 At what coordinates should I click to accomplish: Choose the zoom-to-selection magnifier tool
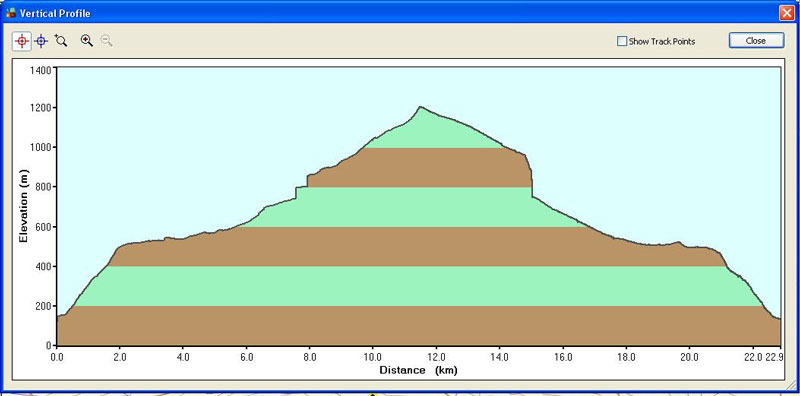(x=61, y=41)
